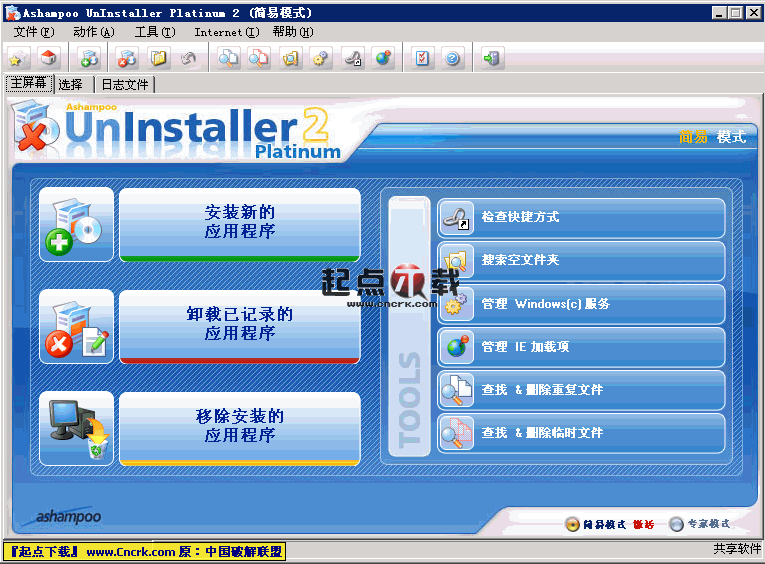Click the find temporary files toolbar icon (red pages)
The height and width of the screenshot is (564, 765).
[259, 59]
